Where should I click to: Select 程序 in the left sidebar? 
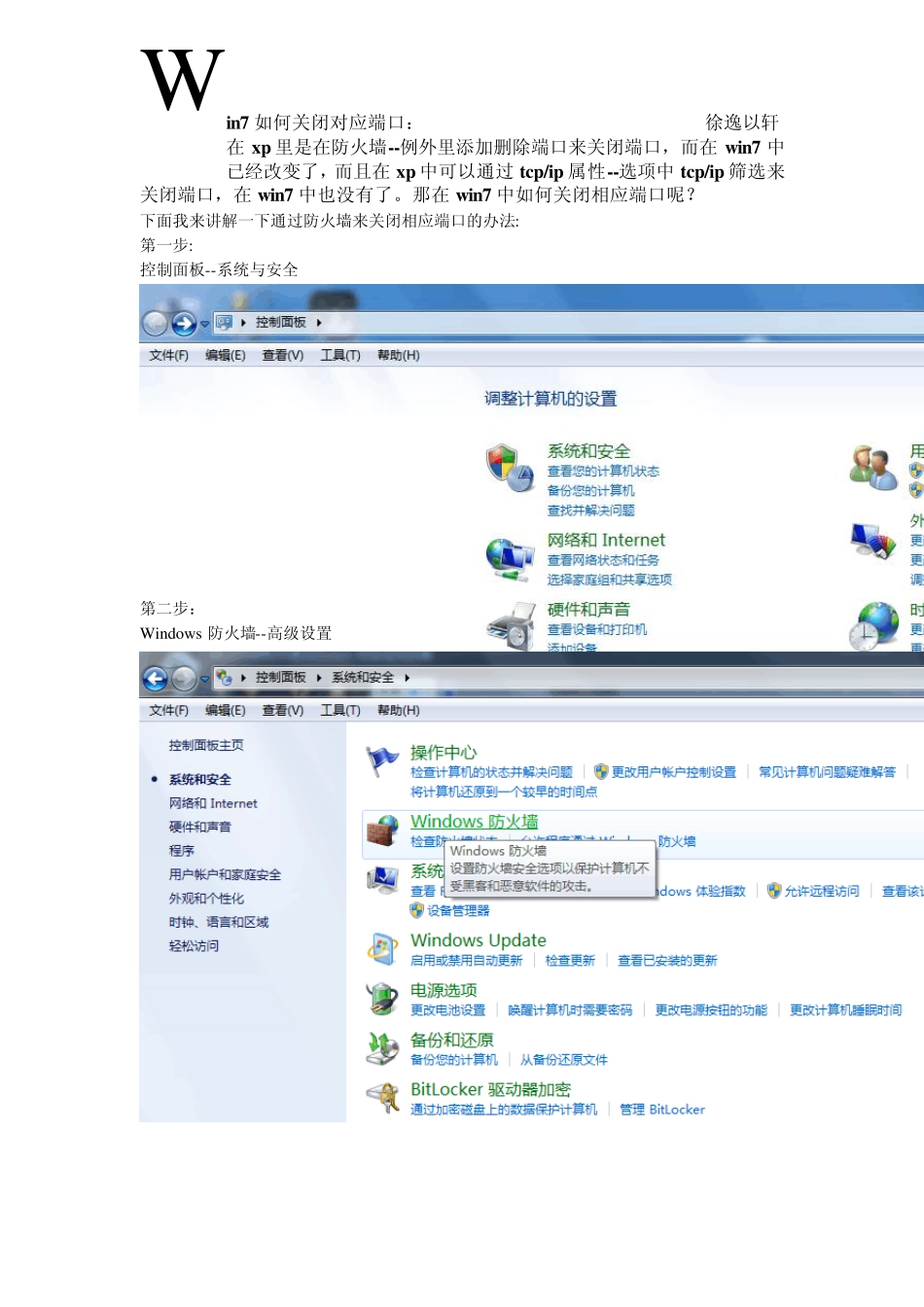[181, 851]
